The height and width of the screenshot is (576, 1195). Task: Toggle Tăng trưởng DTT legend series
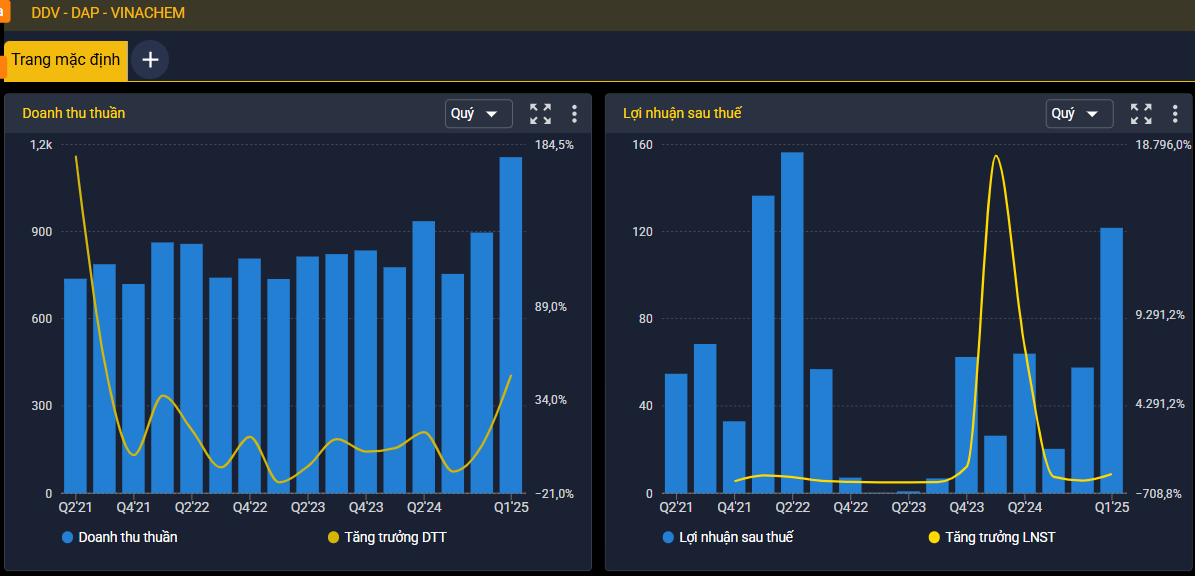387,537
